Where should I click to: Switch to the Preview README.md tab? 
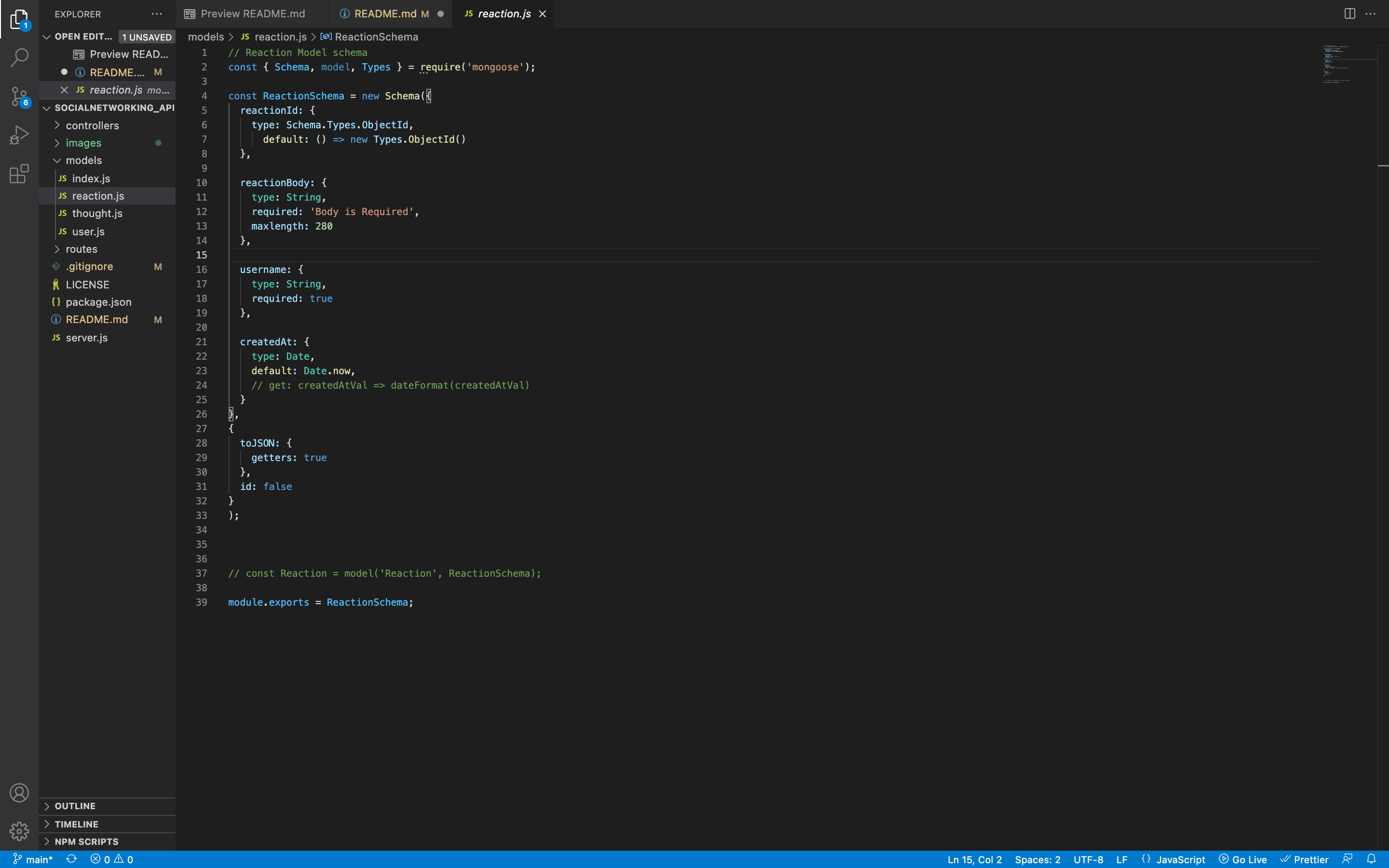click(x=252, y=14)
